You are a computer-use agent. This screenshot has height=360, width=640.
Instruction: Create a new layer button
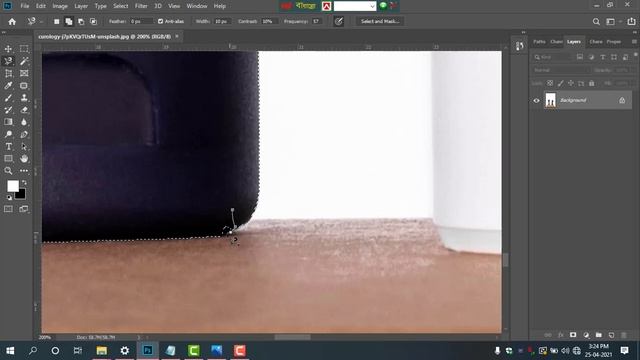[x=611, y=335]
